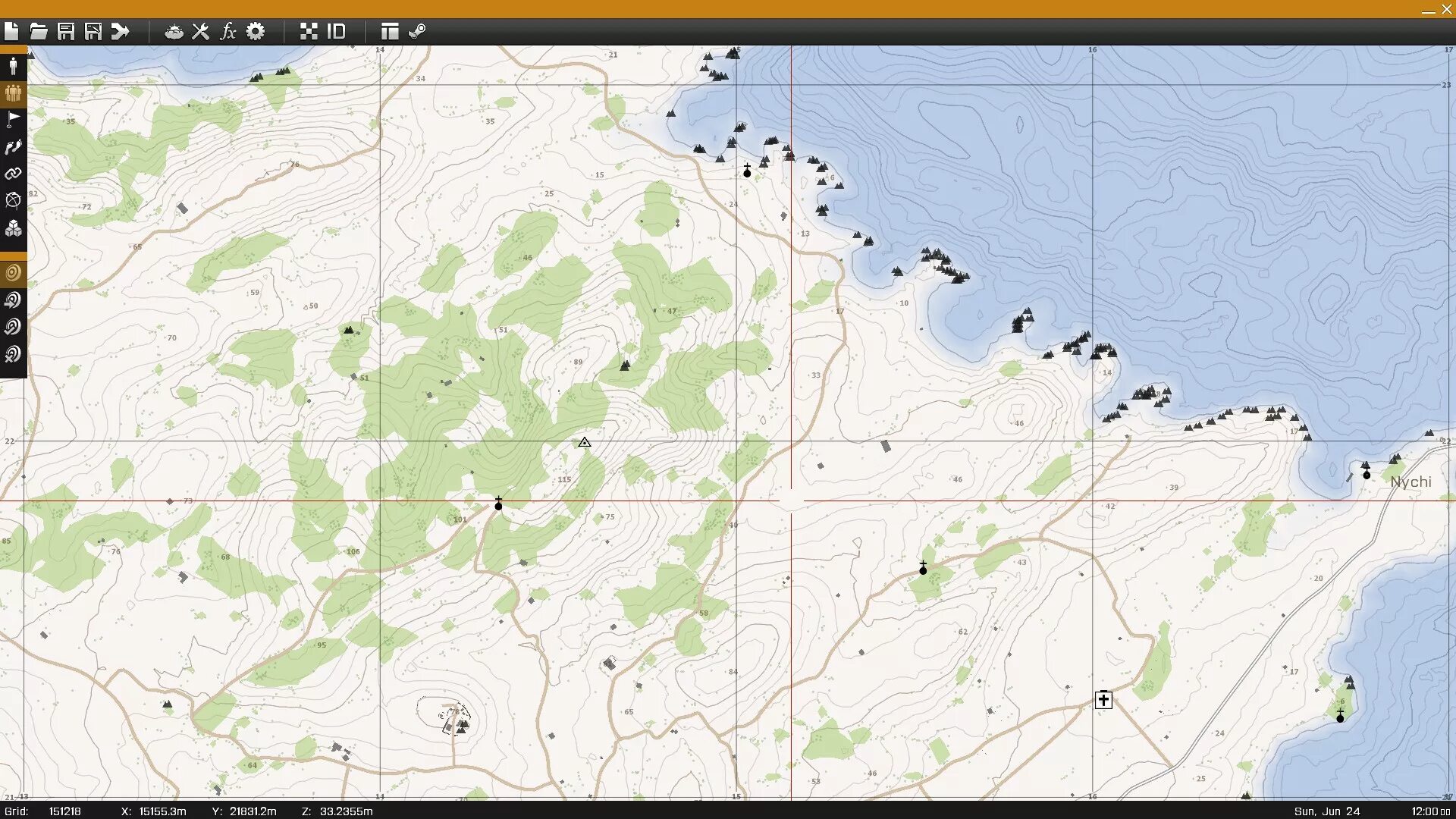Switch to Triggers mode with the flag icon
The width and height of the screenshot is (1456, 819).
tap(13, 120)
